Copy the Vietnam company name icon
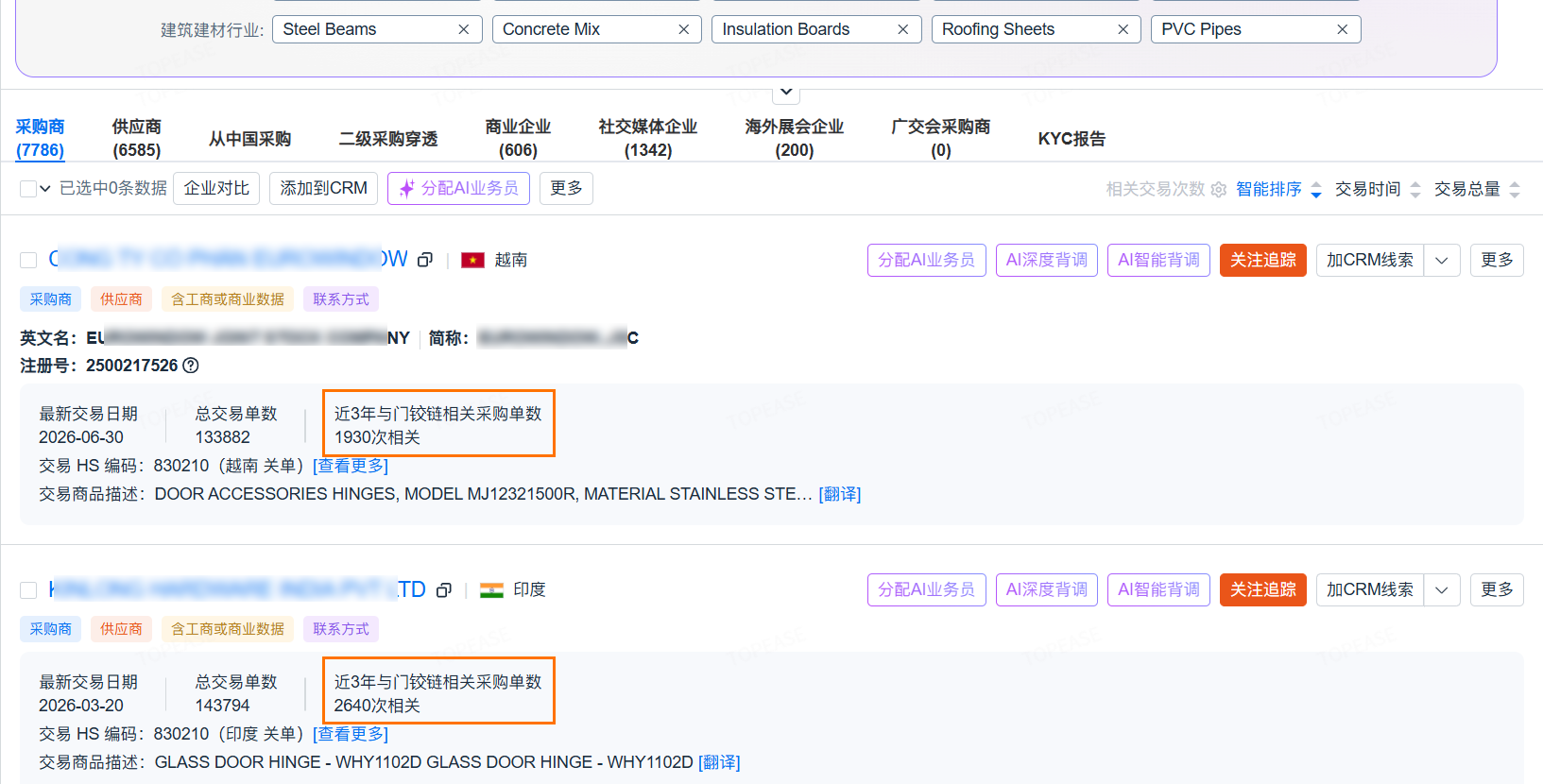1543x784 pixels. [425, 260]
